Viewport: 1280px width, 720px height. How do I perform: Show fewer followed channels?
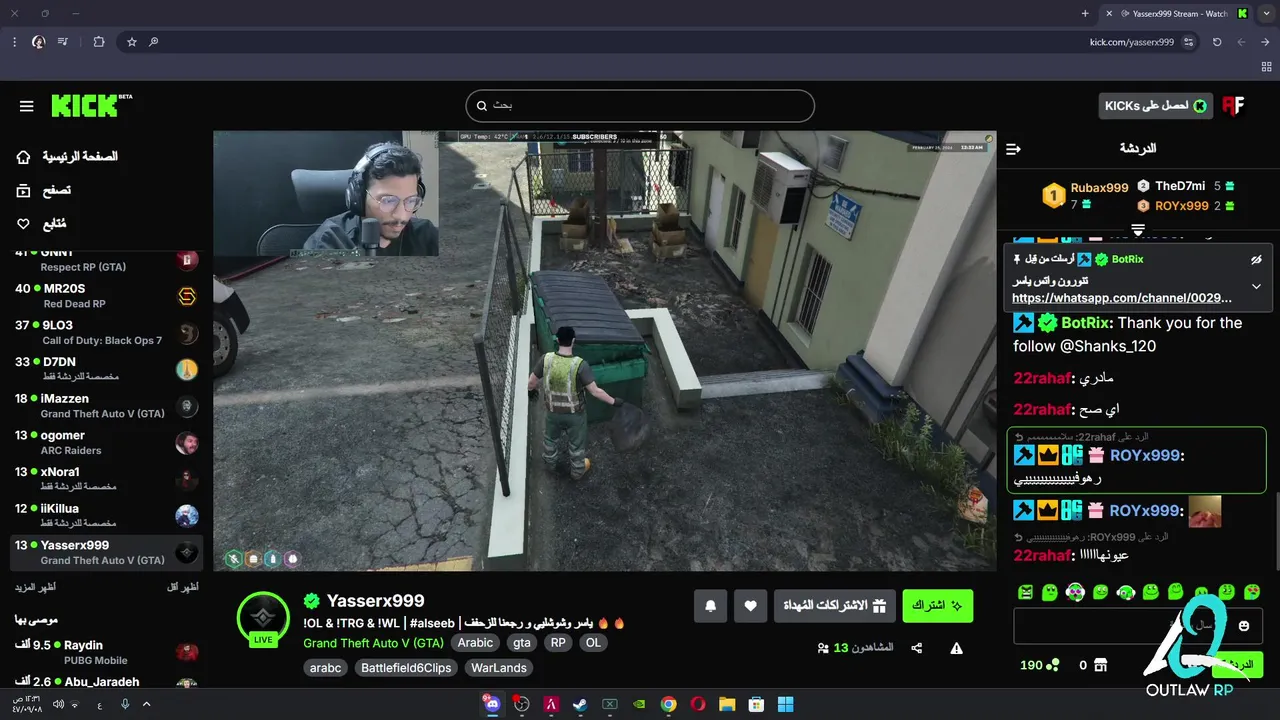coord(183,587)
